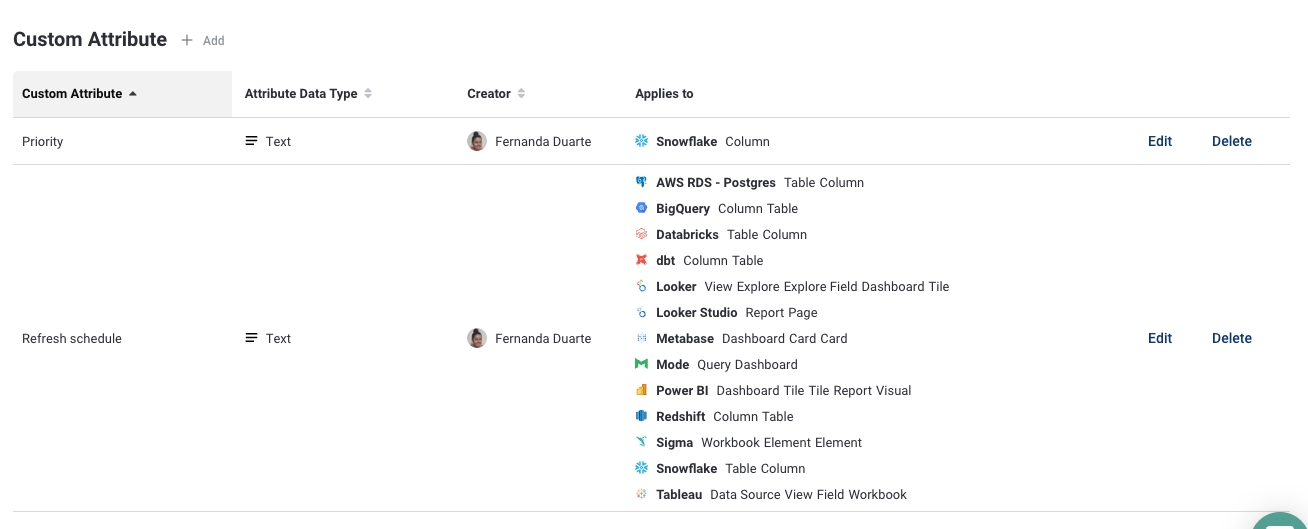Click the dbt logo icon
This screenshot has width=1308, height=529.
tap(642, 260)
